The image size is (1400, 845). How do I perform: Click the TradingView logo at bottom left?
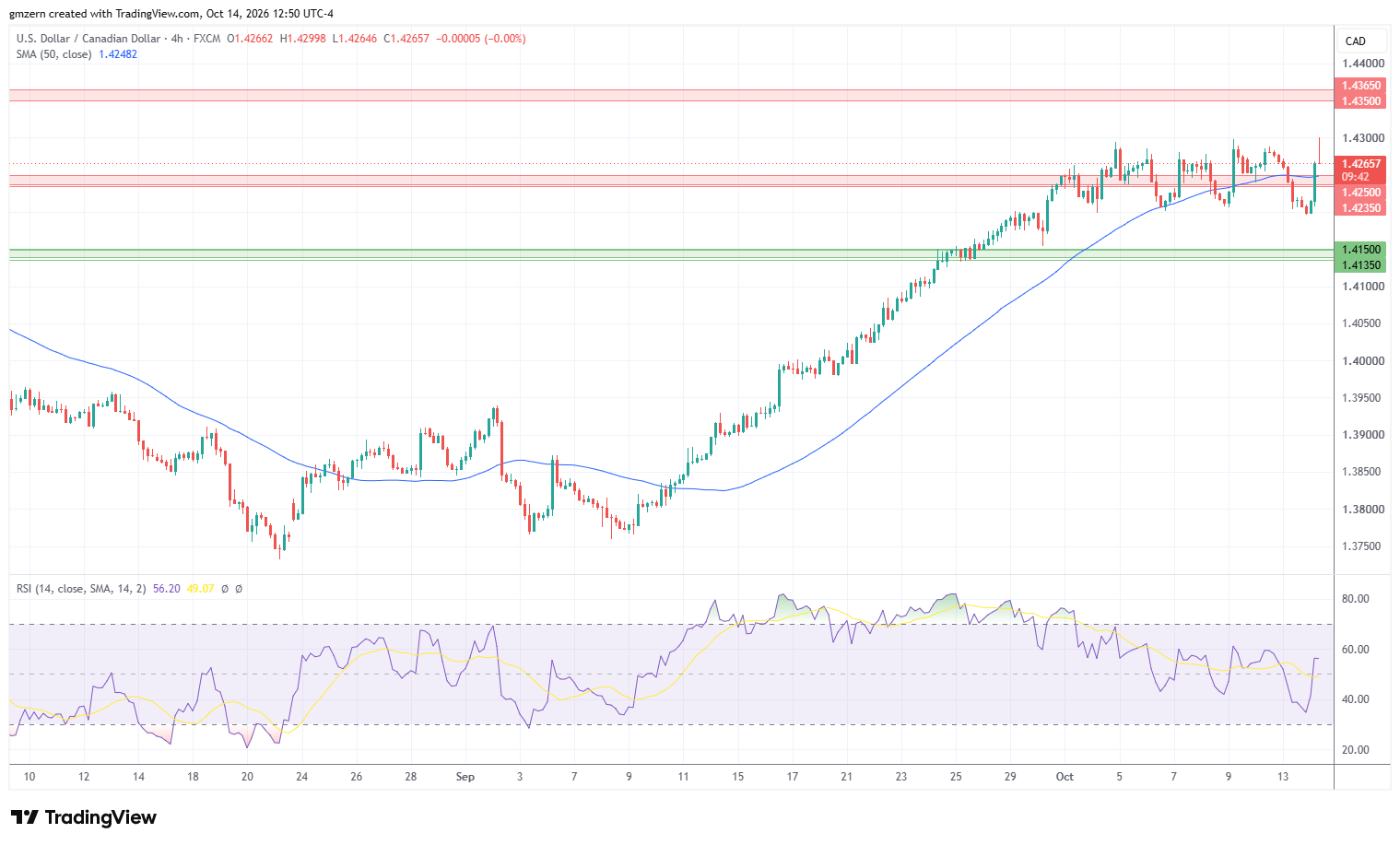(84, 817)
